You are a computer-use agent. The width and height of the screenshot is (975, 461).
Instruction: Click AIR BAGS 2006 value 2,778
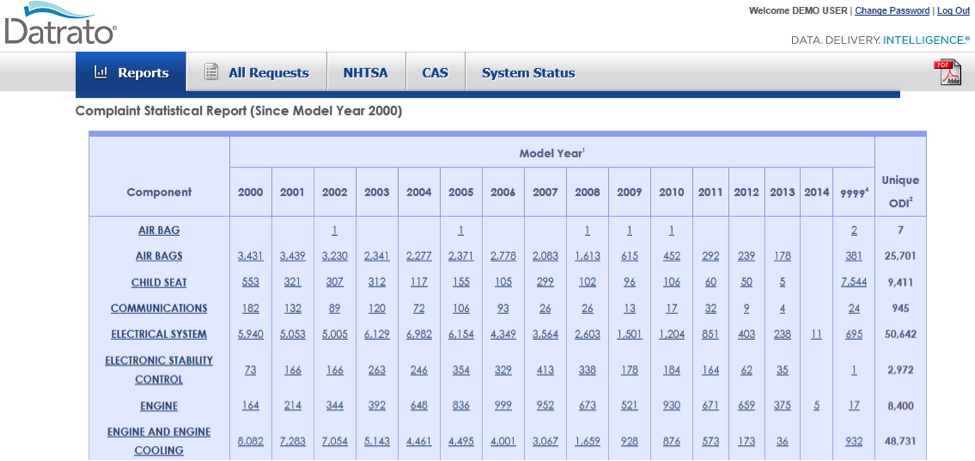point(503,256)
